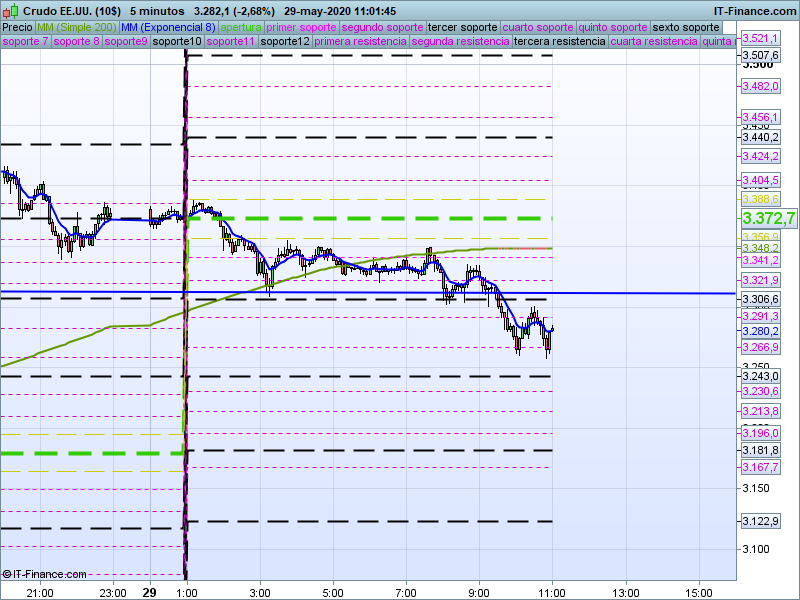Viewport: 800px width, 600px height.
Task: Open the soporte12 label
Action: (285, 41)
